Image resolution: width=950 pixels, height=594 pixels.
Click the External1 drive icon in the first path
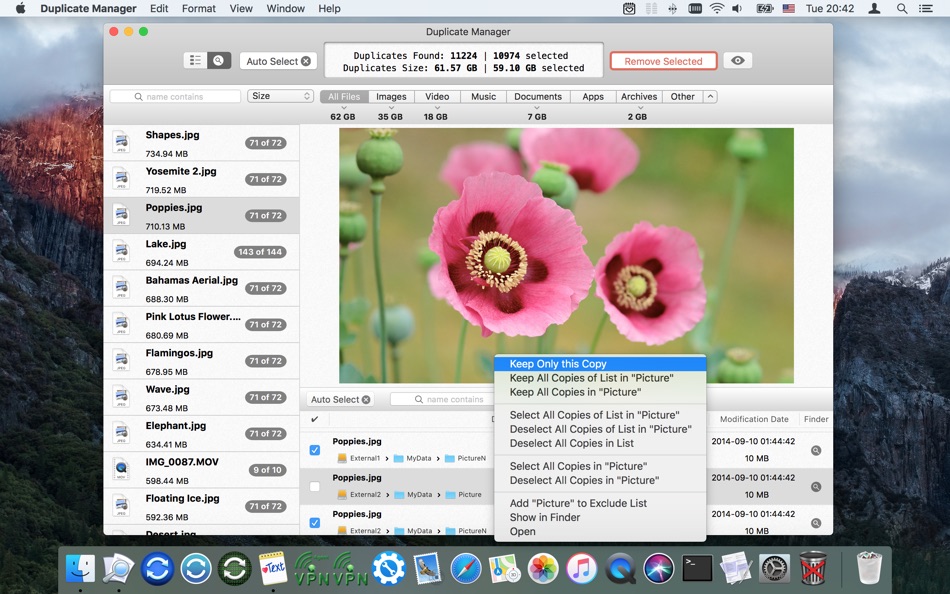tap(342, 458)
